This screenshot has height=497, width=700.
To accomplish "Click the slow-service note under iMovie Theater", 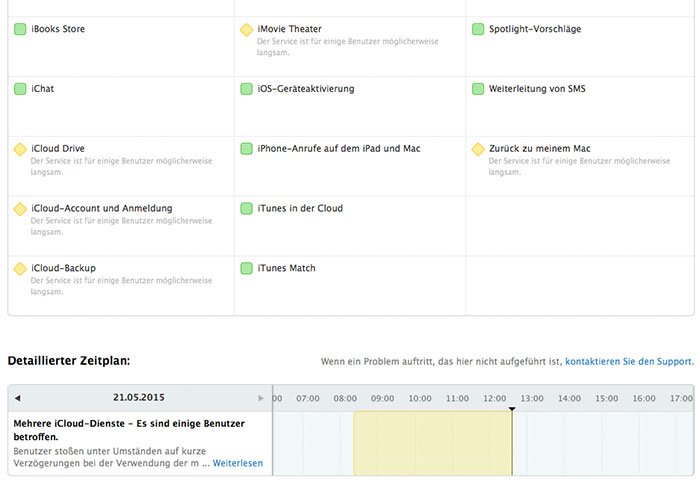I will pyautogui.click(x=347, y=47).
